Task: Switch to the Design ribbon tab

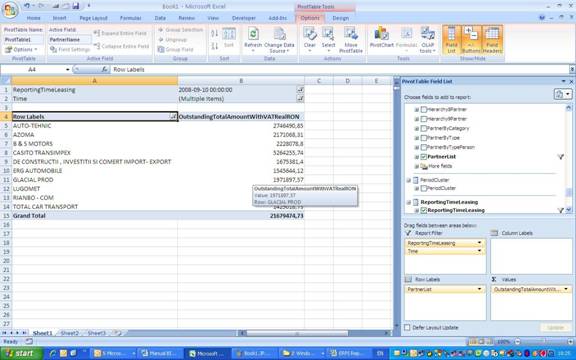Action: tap(341, 18)
